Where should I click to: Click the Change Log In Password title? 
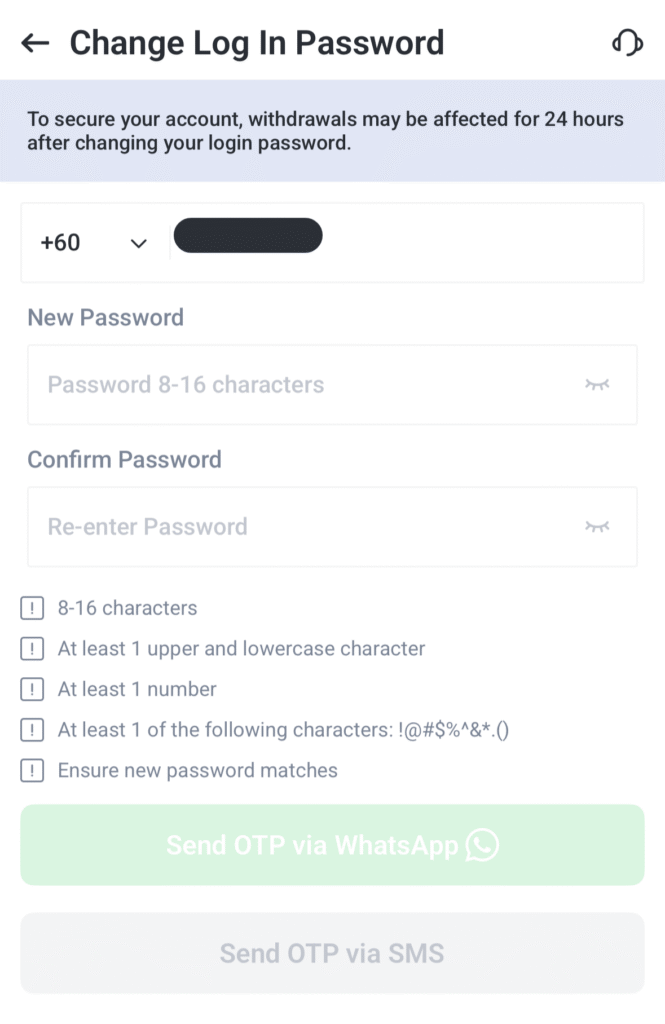click(256, 43)
